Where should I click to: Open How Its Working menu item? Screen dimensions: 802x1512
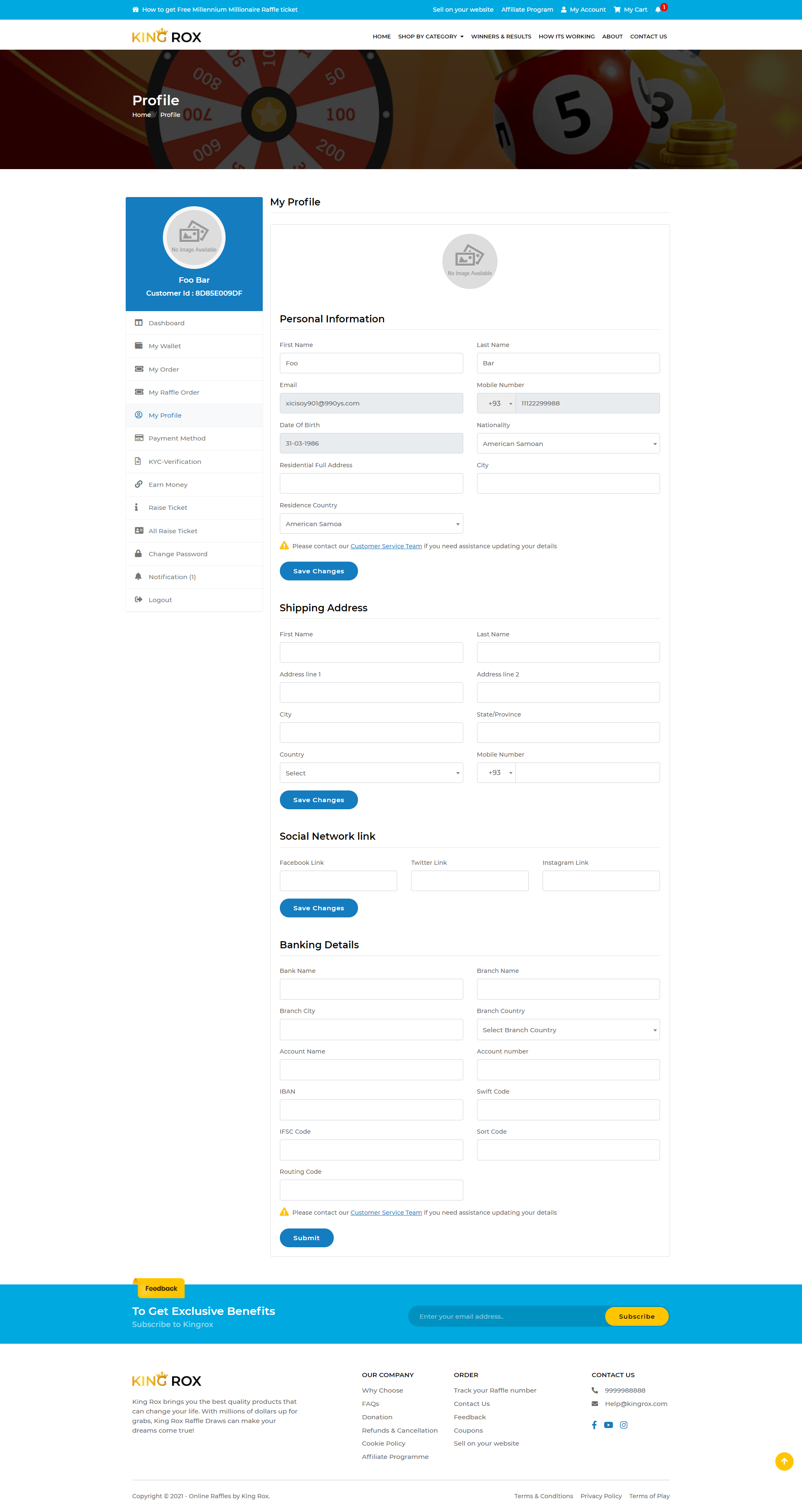pos(566,36)
